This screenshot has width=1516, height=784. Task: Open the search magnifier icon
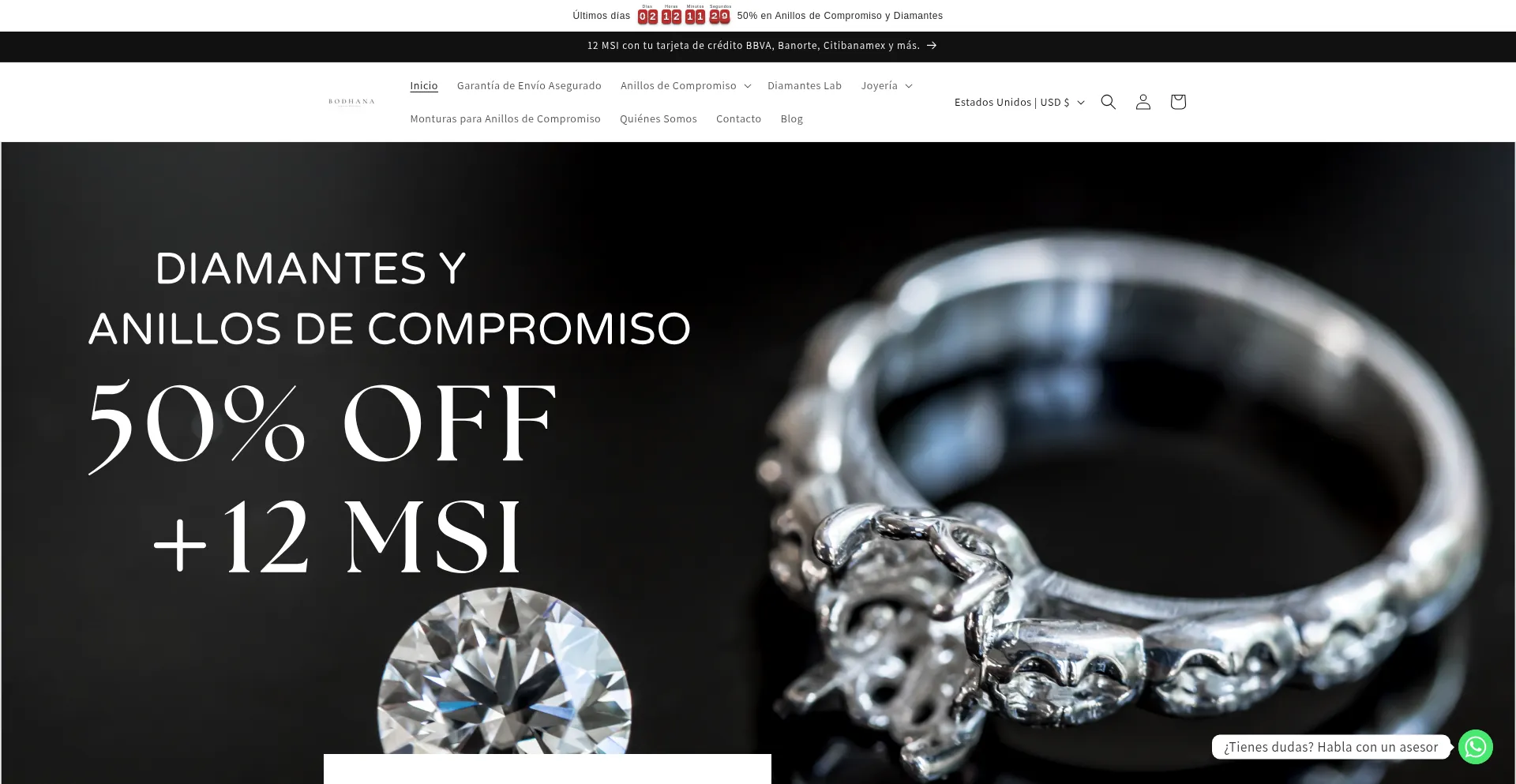[1108, 102]
